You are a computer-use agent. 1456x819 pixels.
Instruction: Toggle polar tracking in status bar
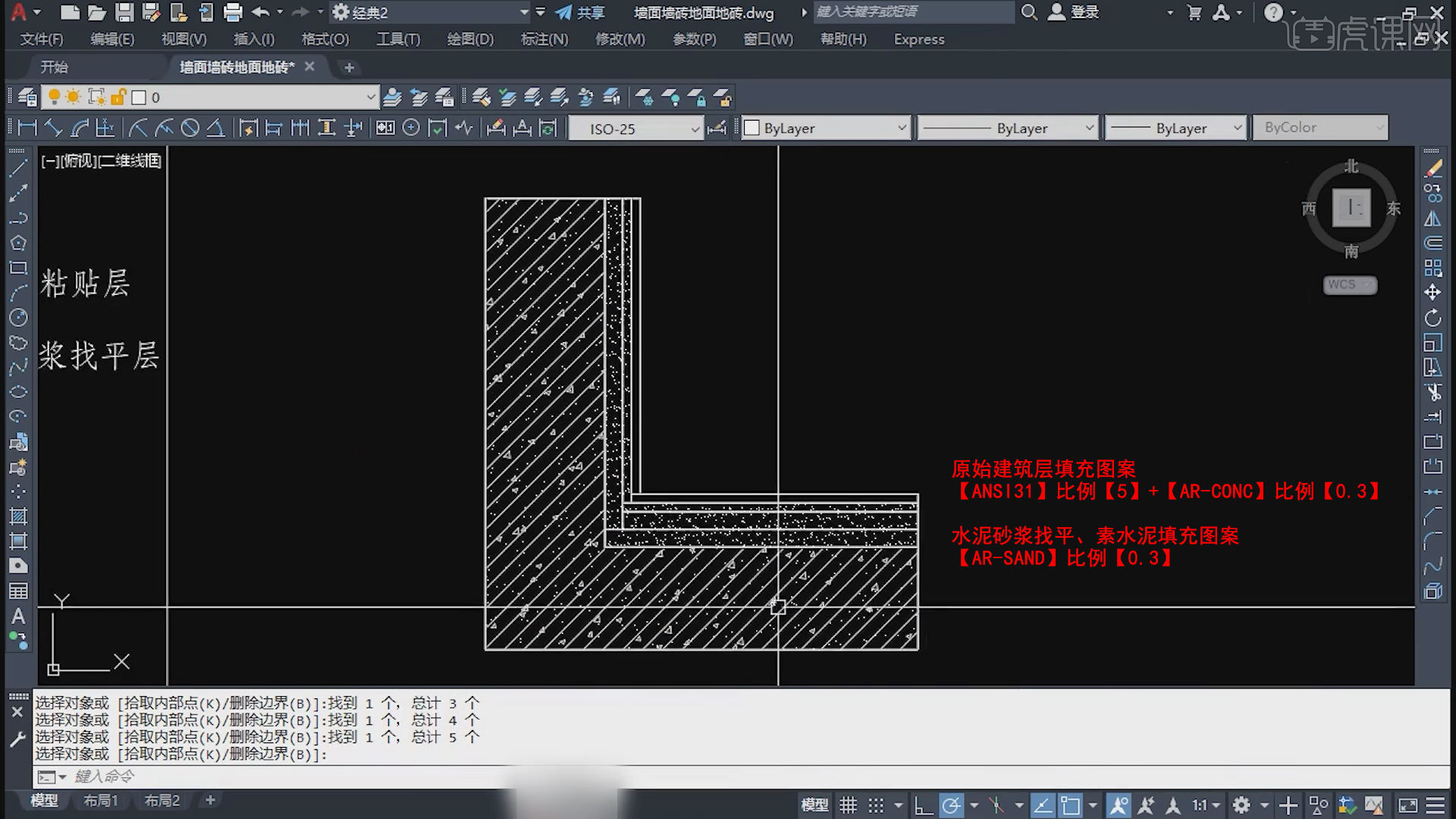click(x=951, y=805)
